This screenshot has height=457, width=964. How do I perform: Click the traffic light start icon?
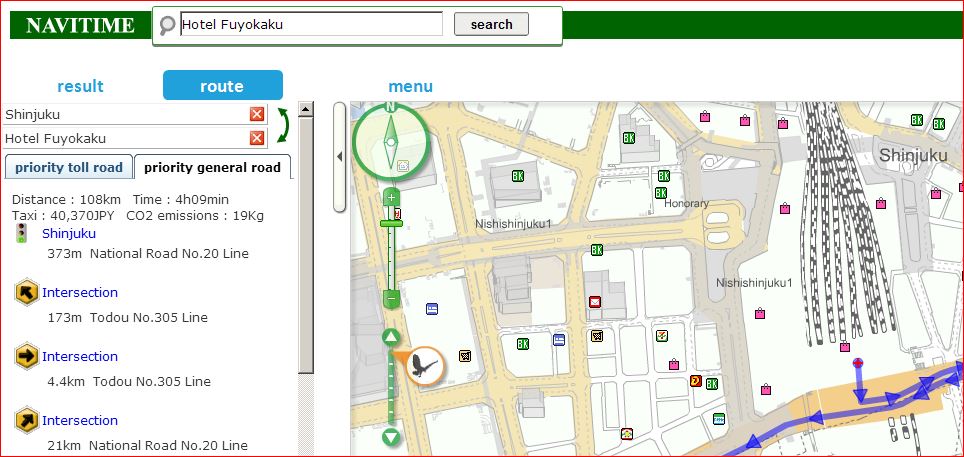(x=21, y=233)
